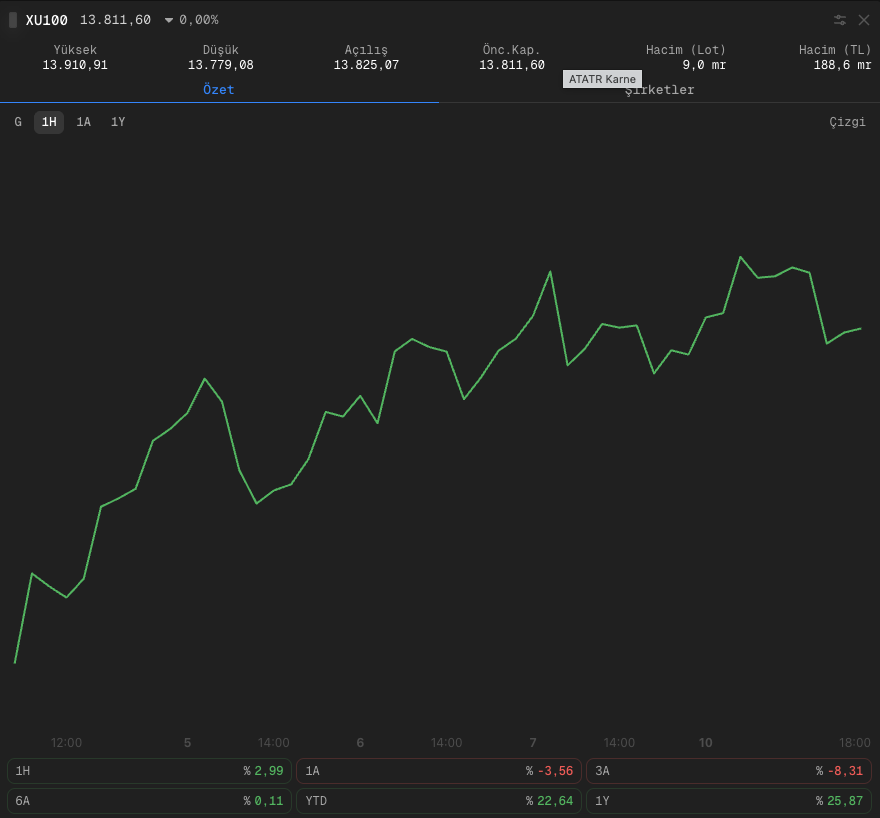Screen dimensions: 880x818
Task: Select the 1H weekly timeframe
Action: (x=49, y=122)
